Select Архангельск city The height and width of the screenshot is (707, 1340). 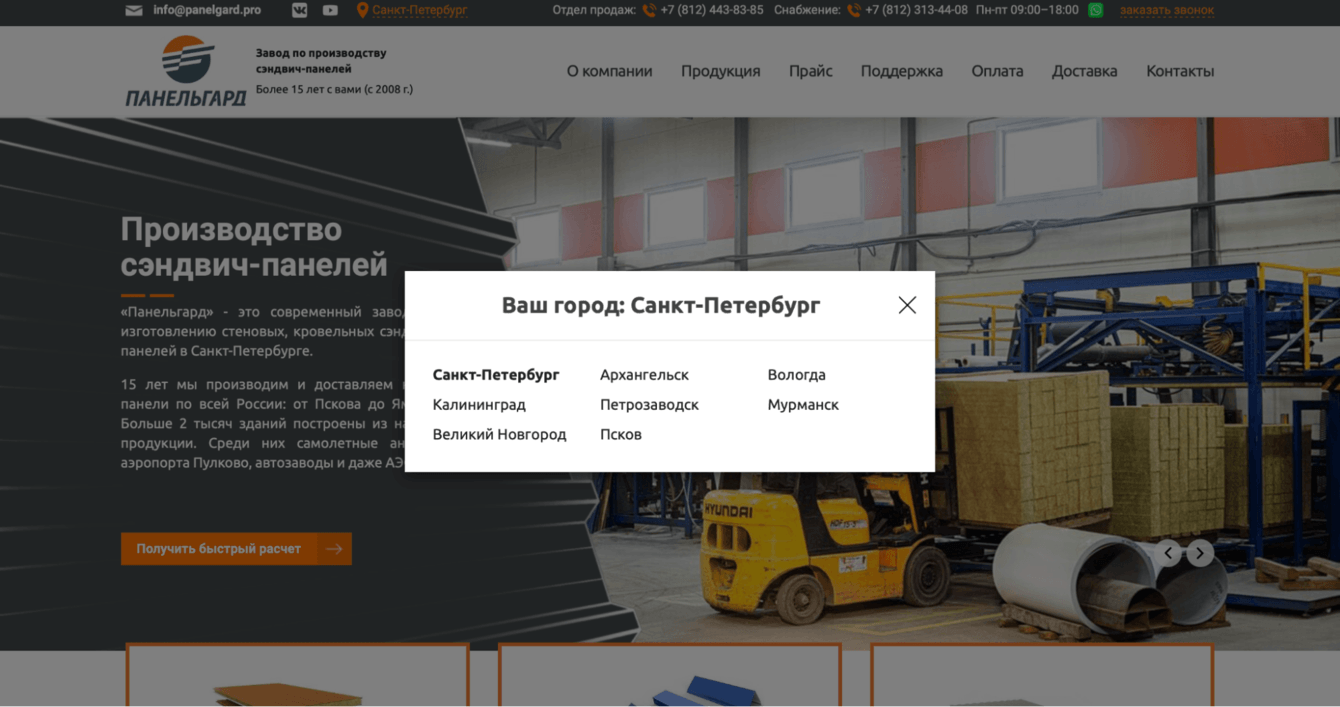click(x=644, y=375)
